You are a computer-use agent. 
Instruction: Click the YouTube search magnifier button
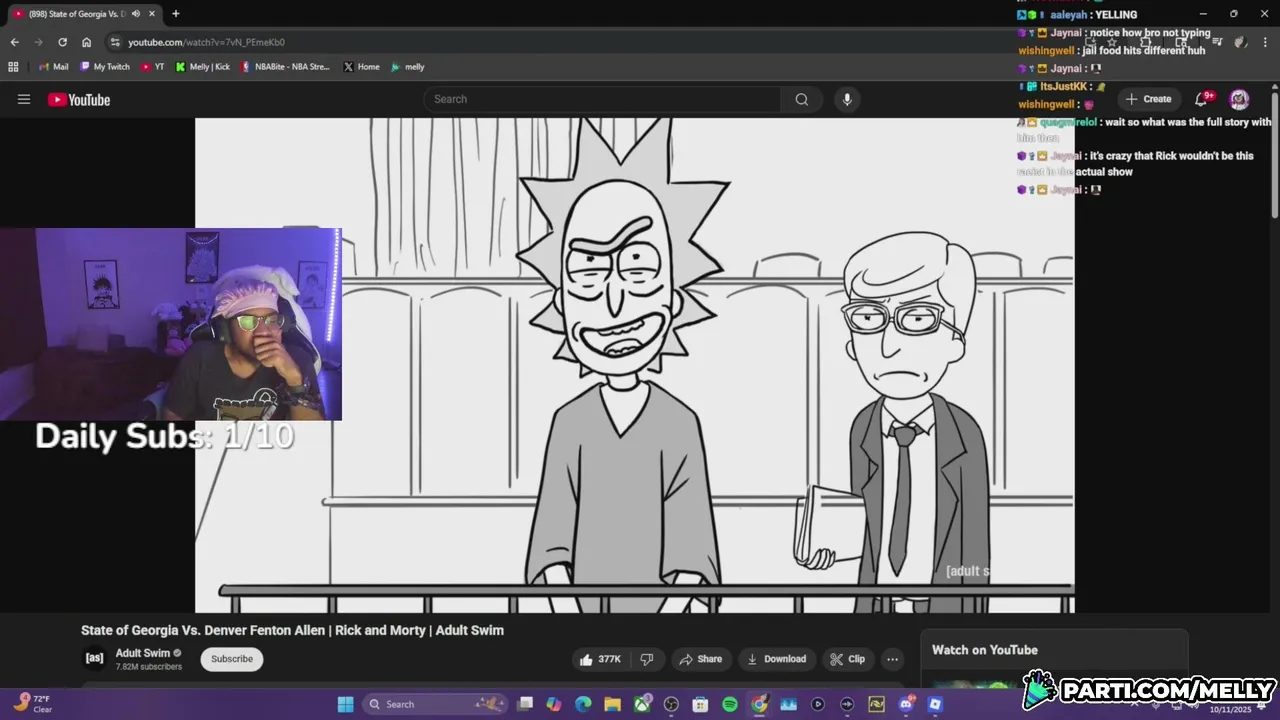tap(801, 99)
